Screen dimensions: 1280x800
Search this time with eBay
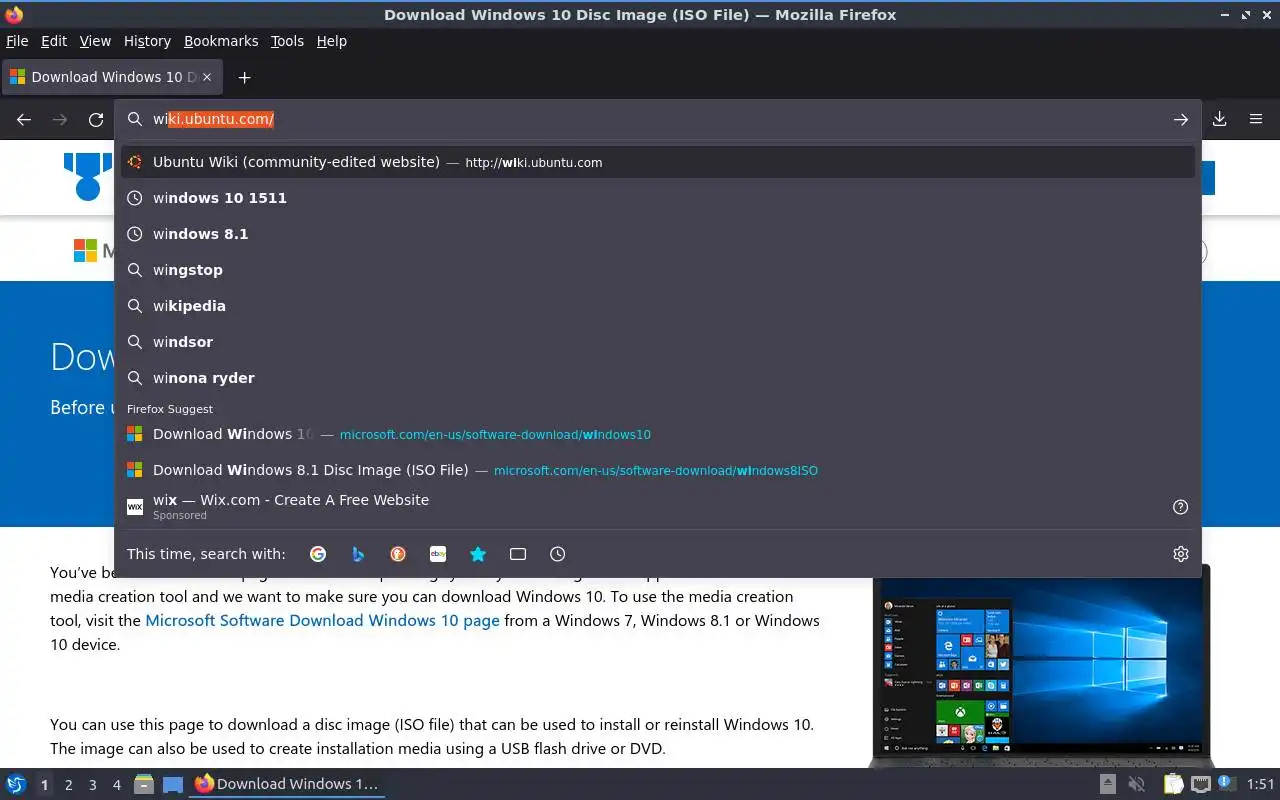438,554
